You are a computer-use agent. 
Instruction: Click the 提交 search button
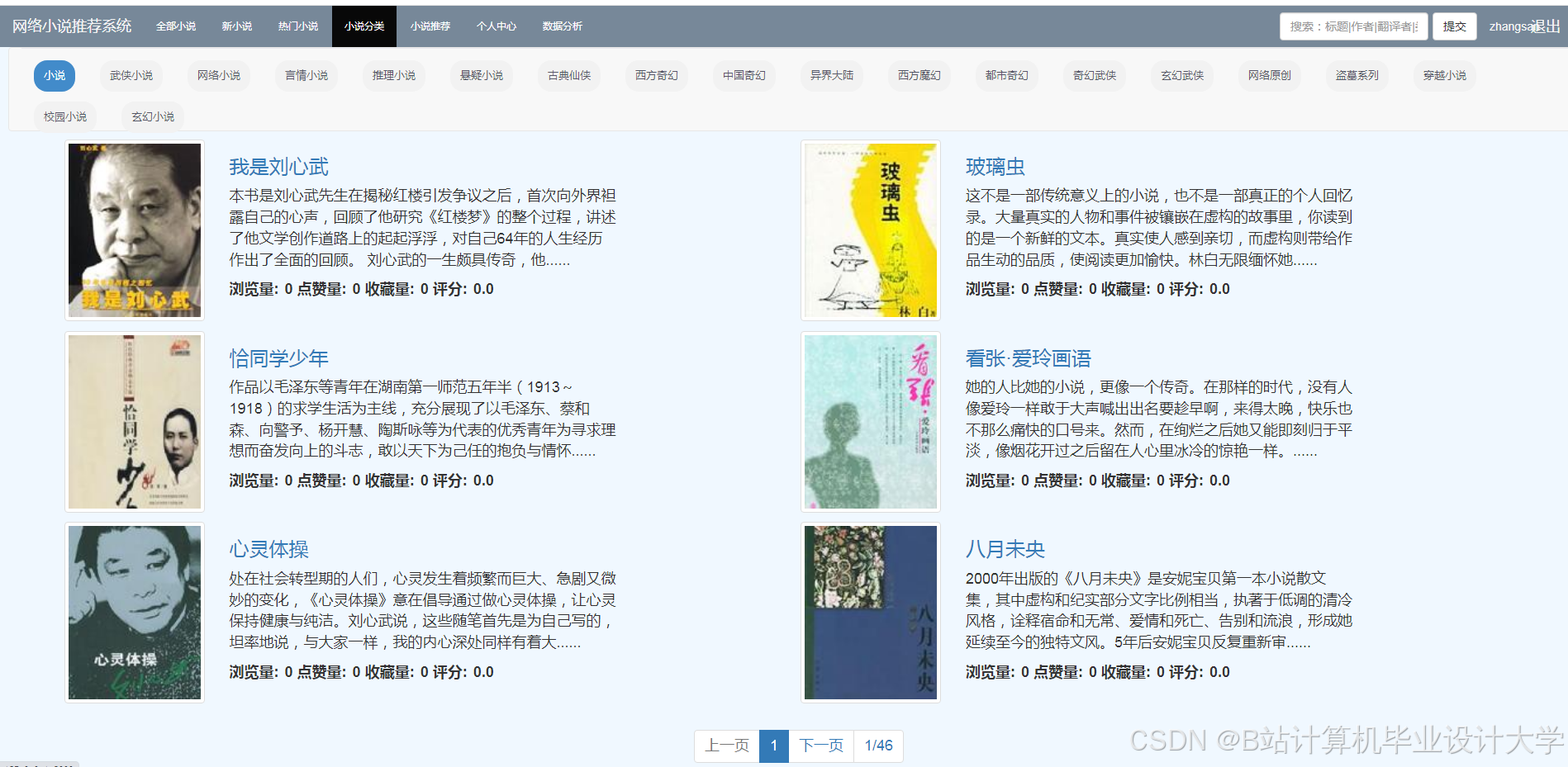tap(1454, 26)
